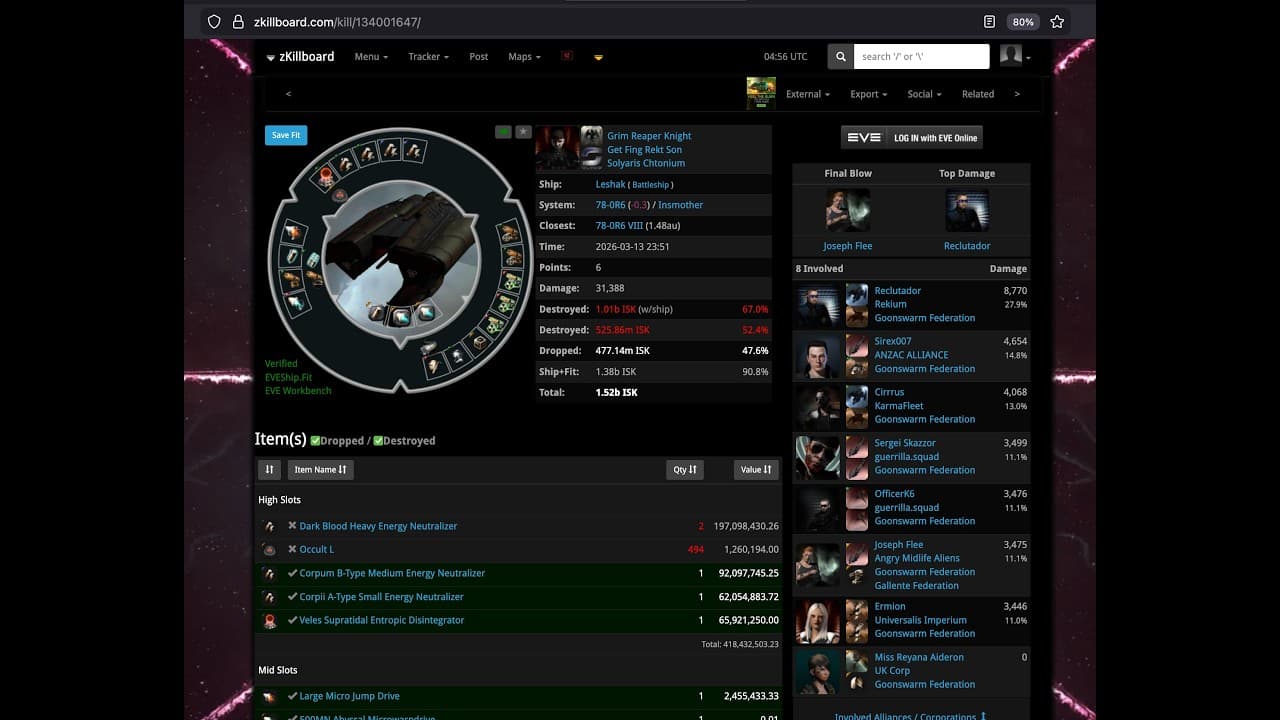Image resolution: width=1280 pixels, height=720 pixels.
Task: Click the Dark Blood Heavy Energy Neutralizer icon
Action: 269,526
